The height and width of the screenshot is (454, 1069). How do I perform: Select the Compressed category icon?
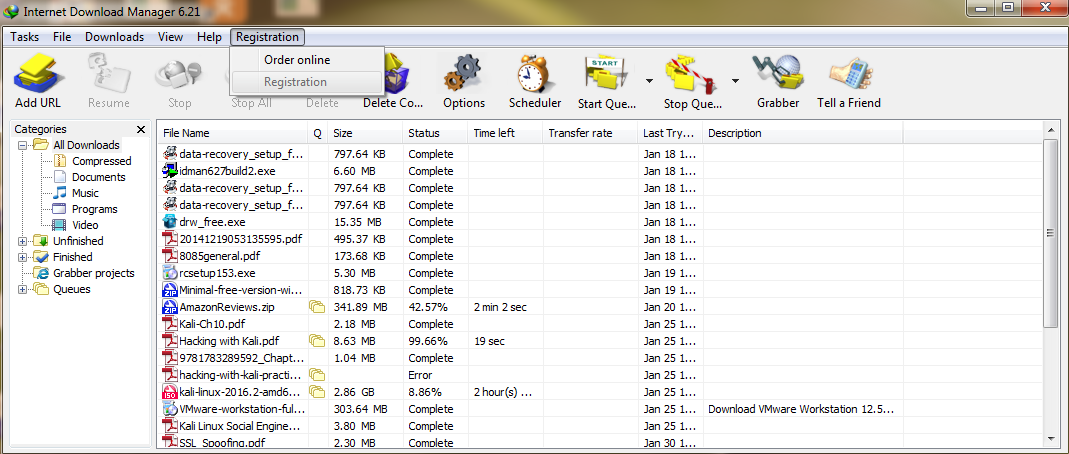coord(59,162)
